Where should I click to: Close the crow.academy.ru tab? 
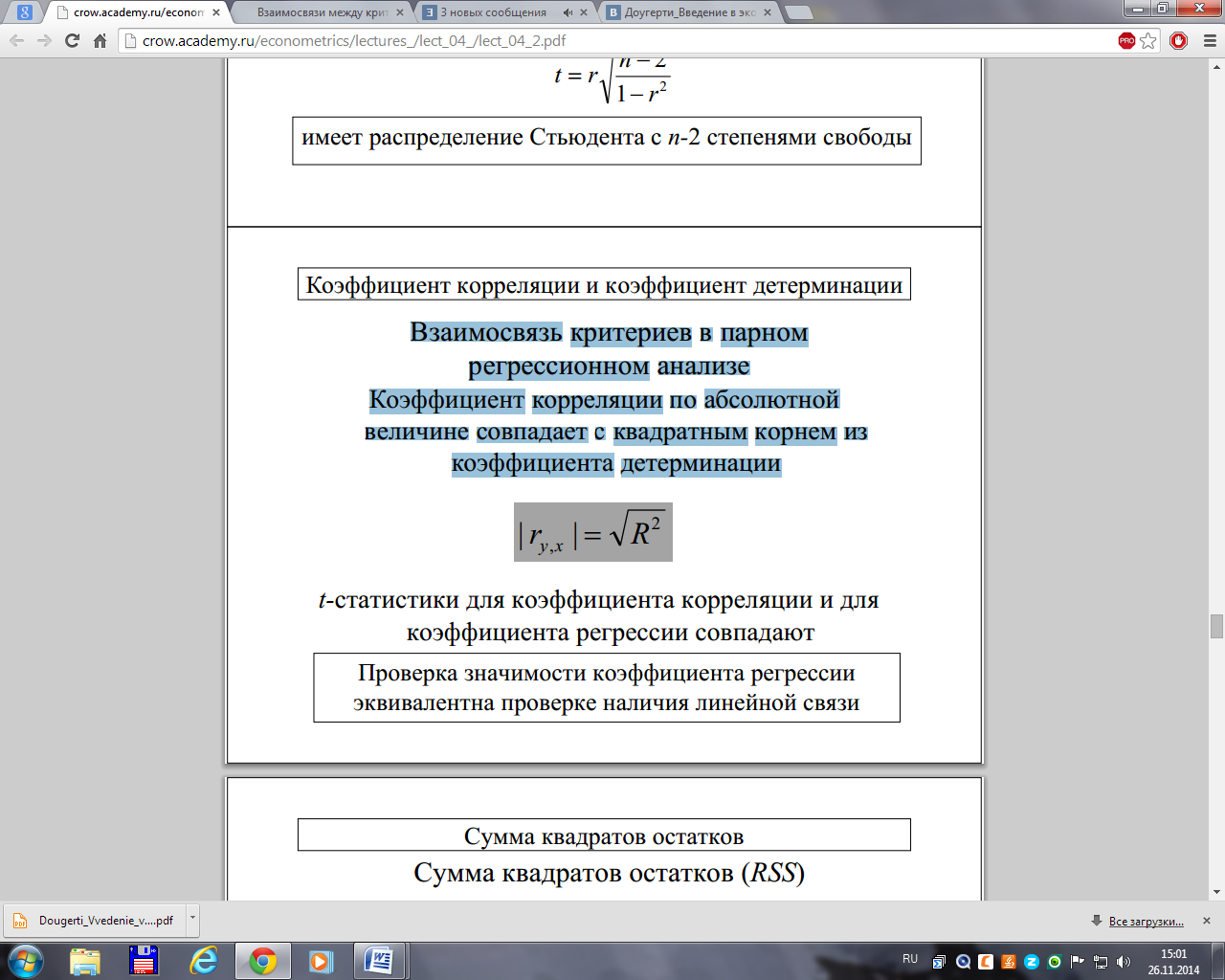click(x=216, y=12)
